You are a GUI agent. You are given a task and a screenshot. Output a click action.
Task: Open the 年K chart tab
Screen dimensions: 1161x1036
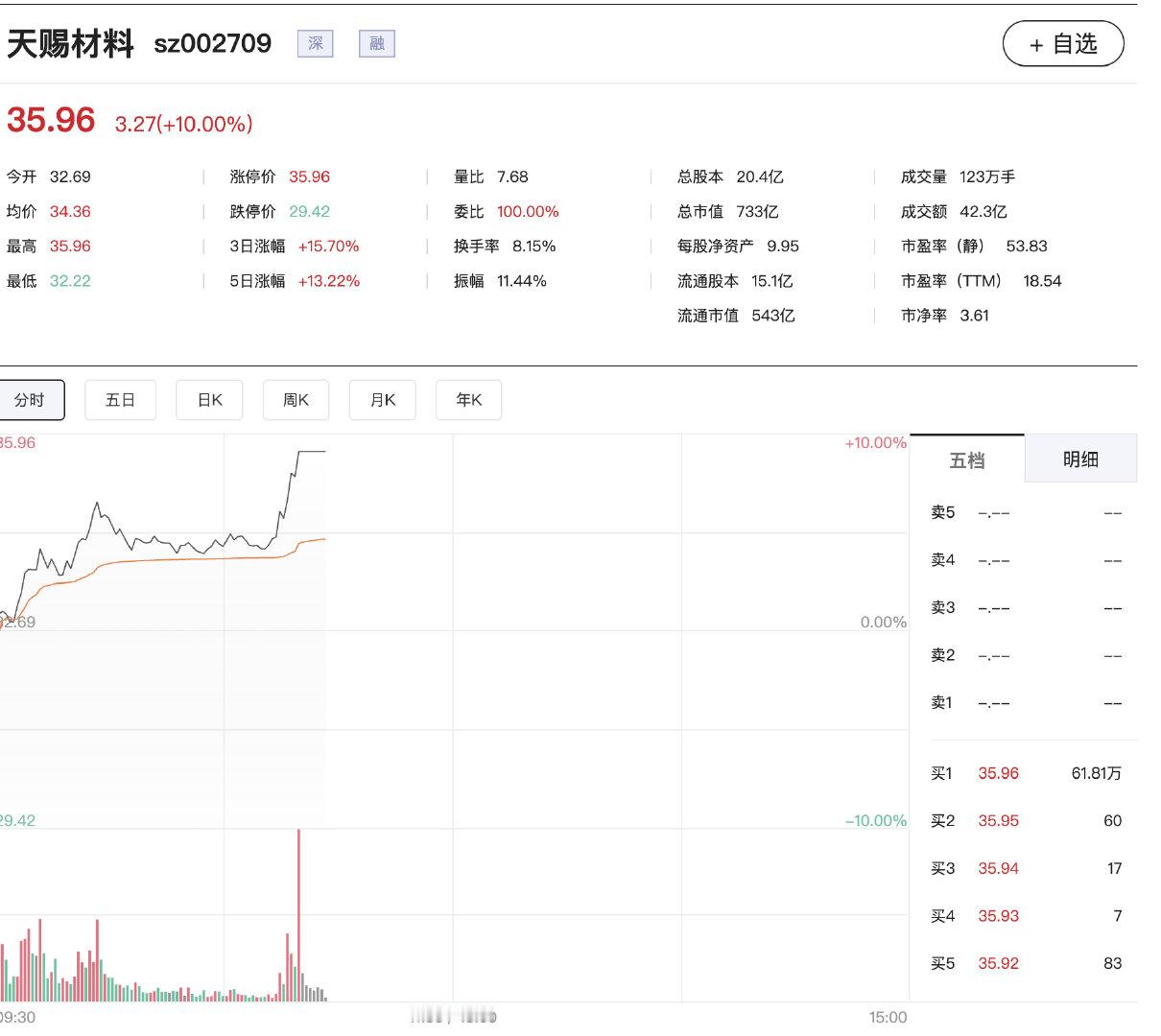pyautogui.click(x=469, y=400)
